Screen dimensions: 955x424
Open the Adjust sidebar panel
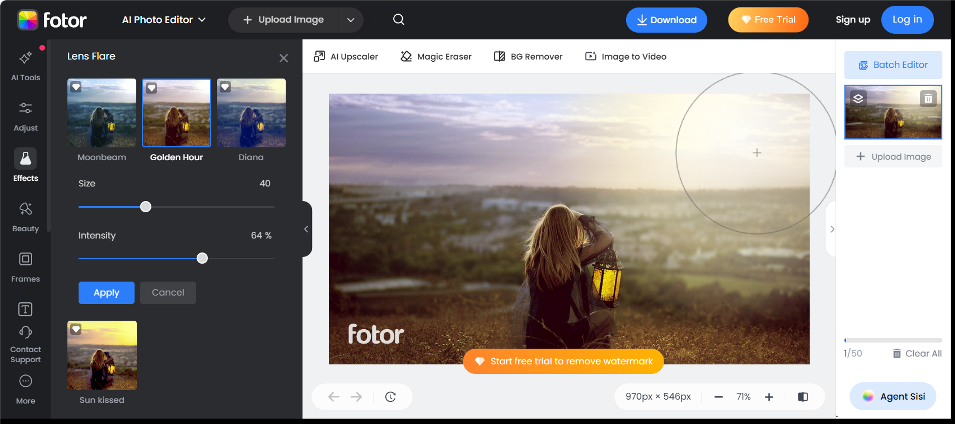point(25,114)
